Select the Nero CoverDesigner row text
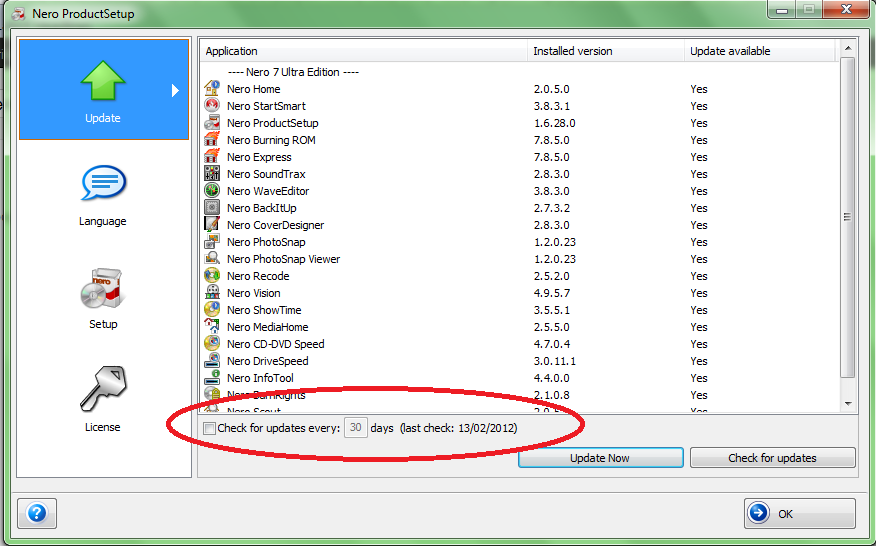The width and height of the screenshot is (876, 546). [275, 225]
